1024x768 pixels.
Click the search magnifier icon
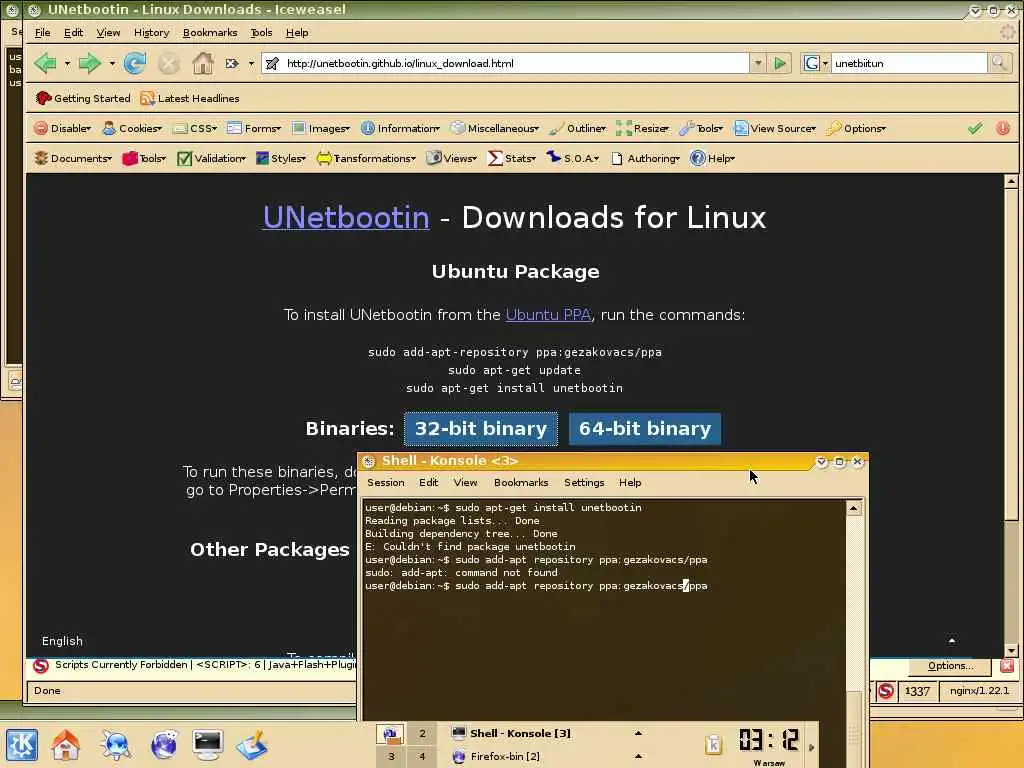tap(999, 63)
